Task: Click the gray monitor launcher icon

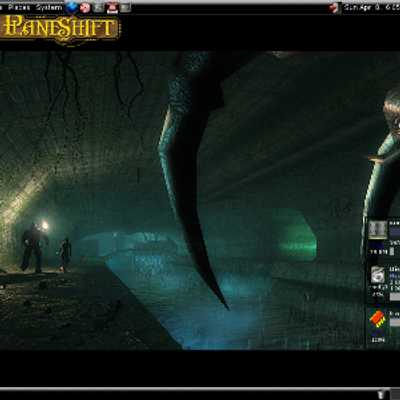Action: pos(126,7)
